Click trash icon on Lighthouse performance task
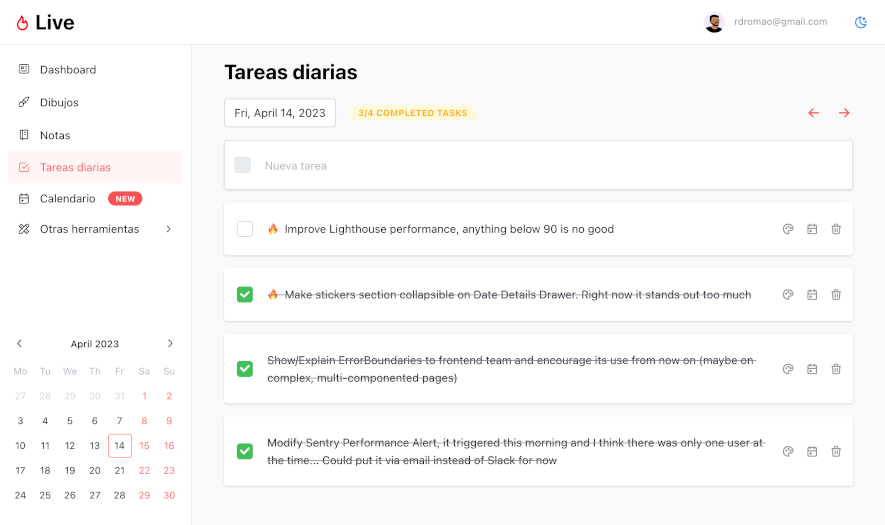This screenshot has height=525, width=885. click(836, 229)
